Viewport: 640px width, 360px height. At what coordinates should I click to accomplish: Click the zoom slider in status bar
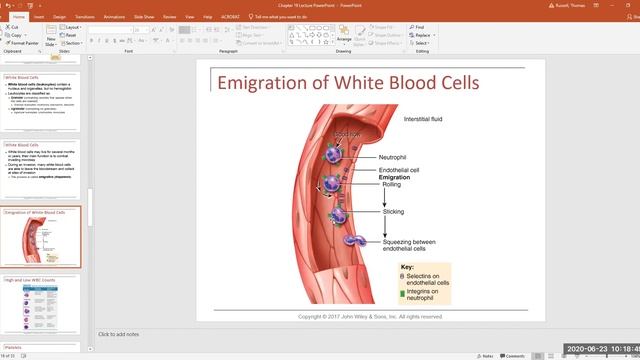click(607, 356)
